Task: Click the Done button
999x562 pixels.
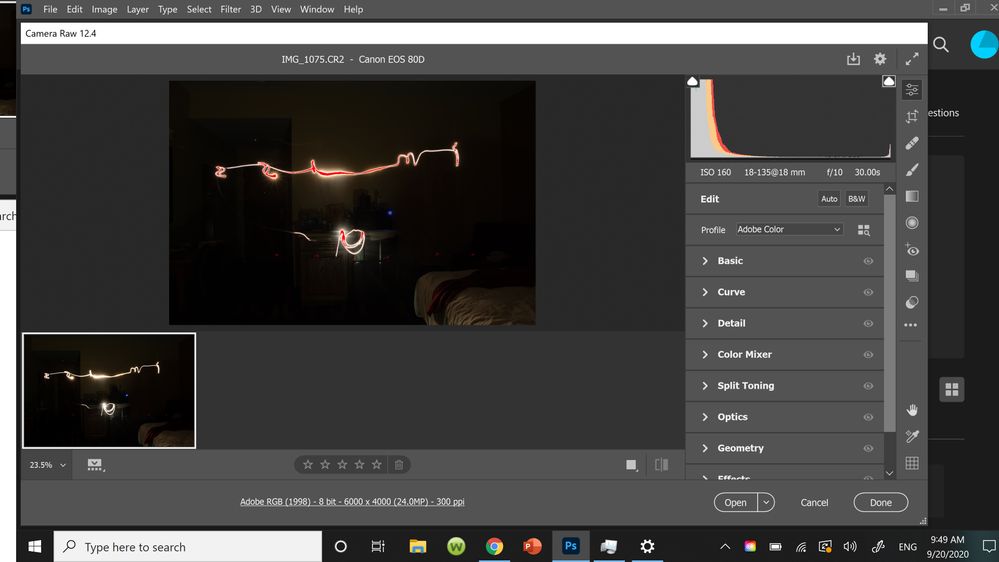Action: (880, 503)
